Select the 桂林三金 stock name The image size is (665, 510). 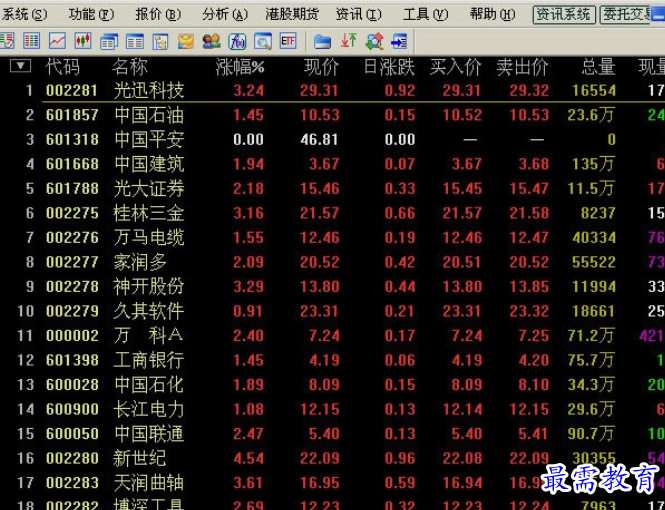[149, 213]
